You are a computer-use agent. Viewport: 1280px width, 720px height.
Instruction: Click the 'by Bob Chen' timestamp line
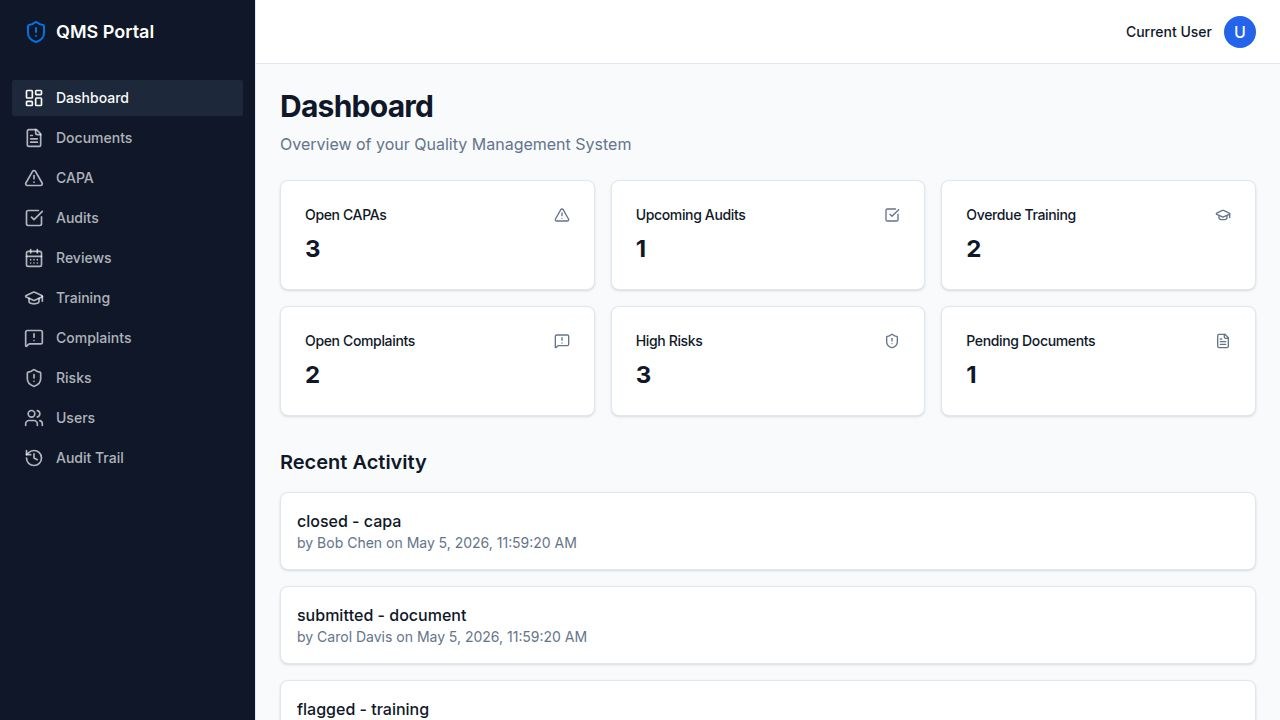pyautogui.click(x=437, y=543)
